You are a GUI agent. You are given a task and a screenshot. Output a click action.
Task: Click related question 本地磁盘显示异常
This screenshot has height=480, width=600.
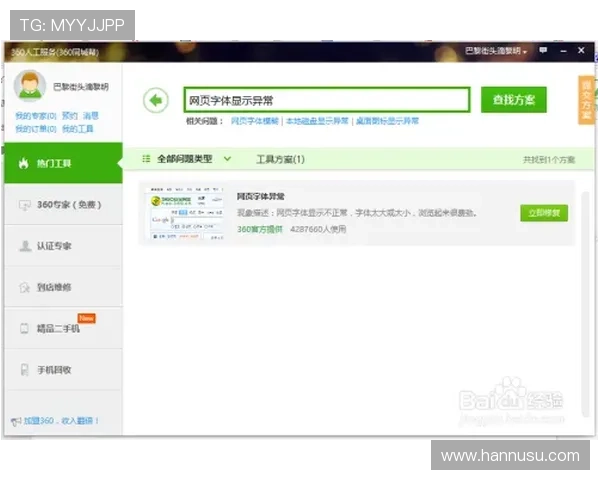click(x=317, y=121)
